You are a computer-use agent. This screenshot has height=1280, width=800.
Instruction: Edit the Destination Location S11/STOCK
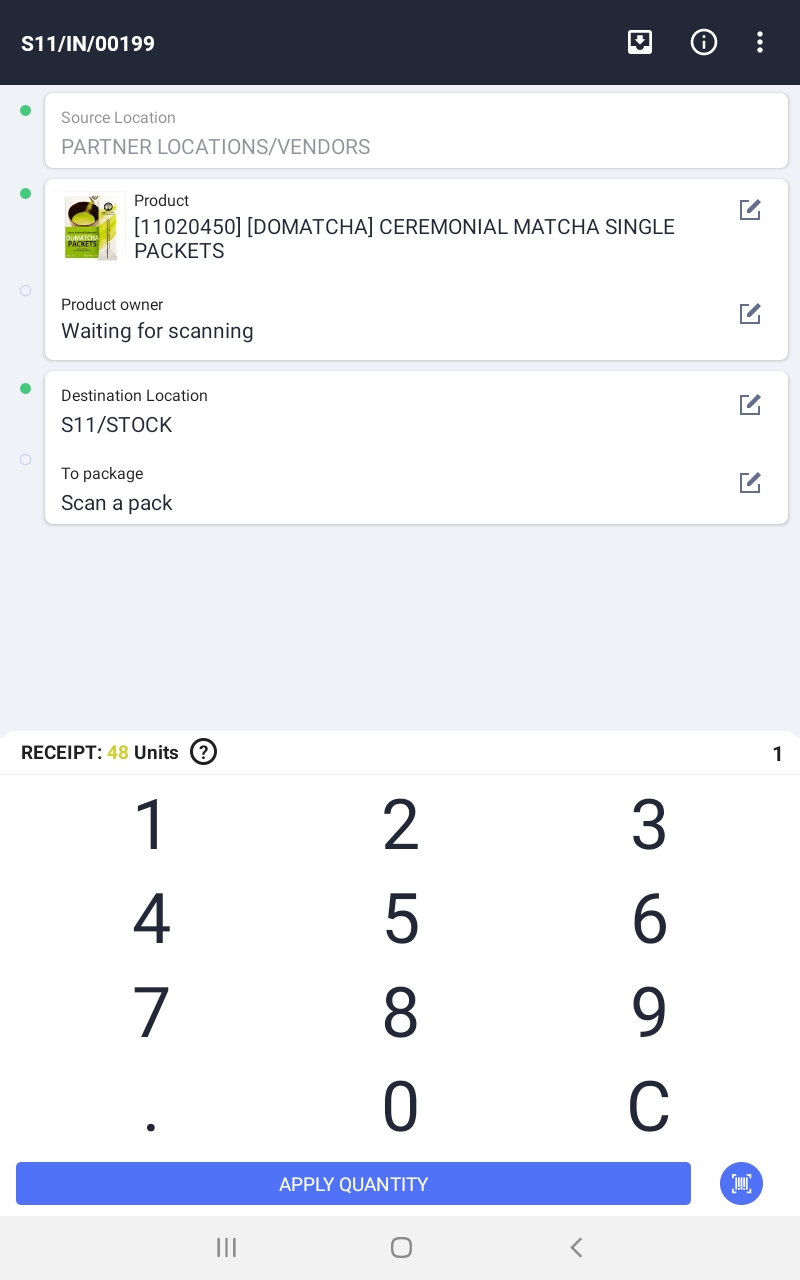pos(750,405)
